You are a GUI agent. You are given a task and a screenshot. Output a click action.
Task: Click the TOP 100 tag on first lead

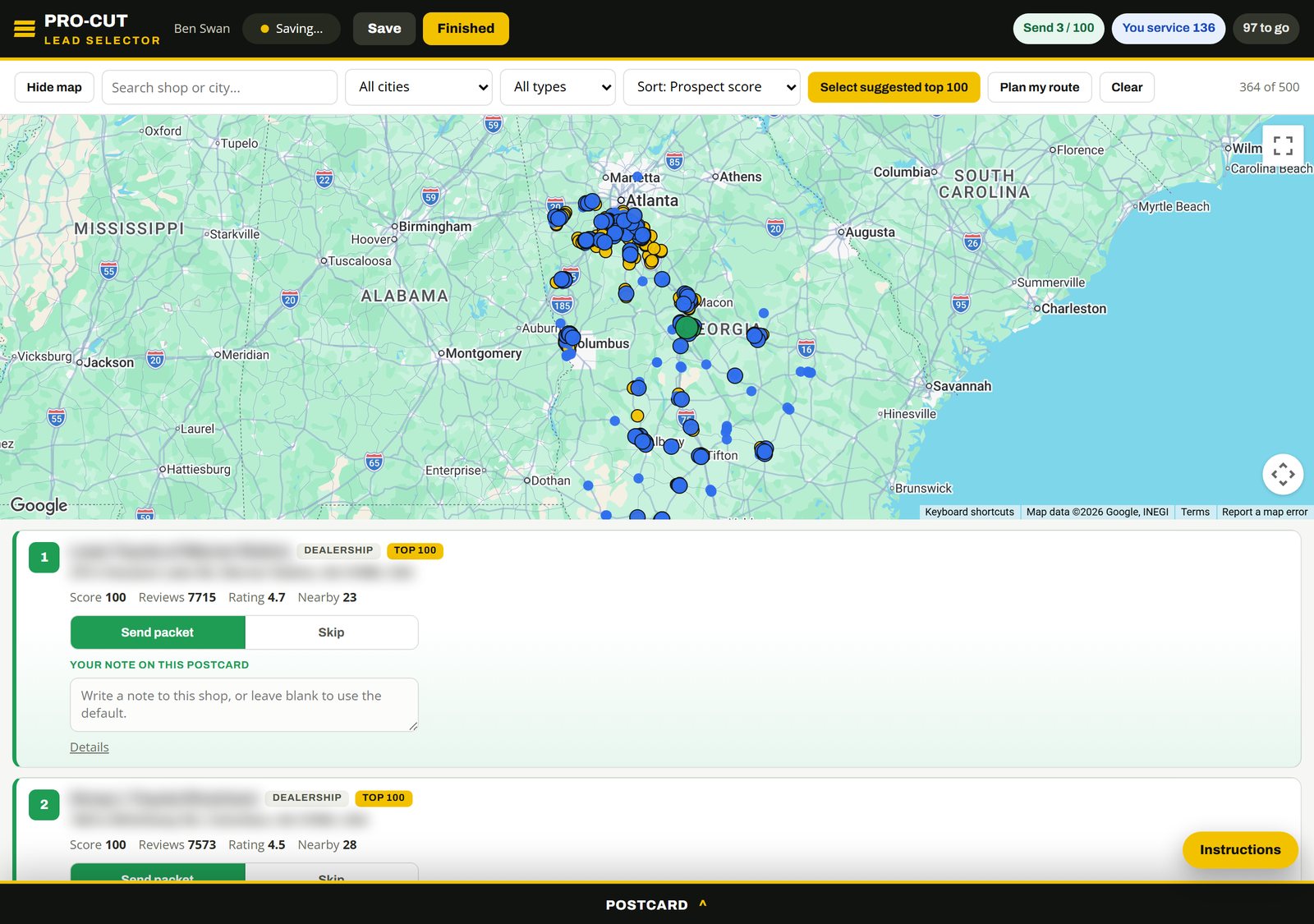pyautogui.click(x=415, y=550)
